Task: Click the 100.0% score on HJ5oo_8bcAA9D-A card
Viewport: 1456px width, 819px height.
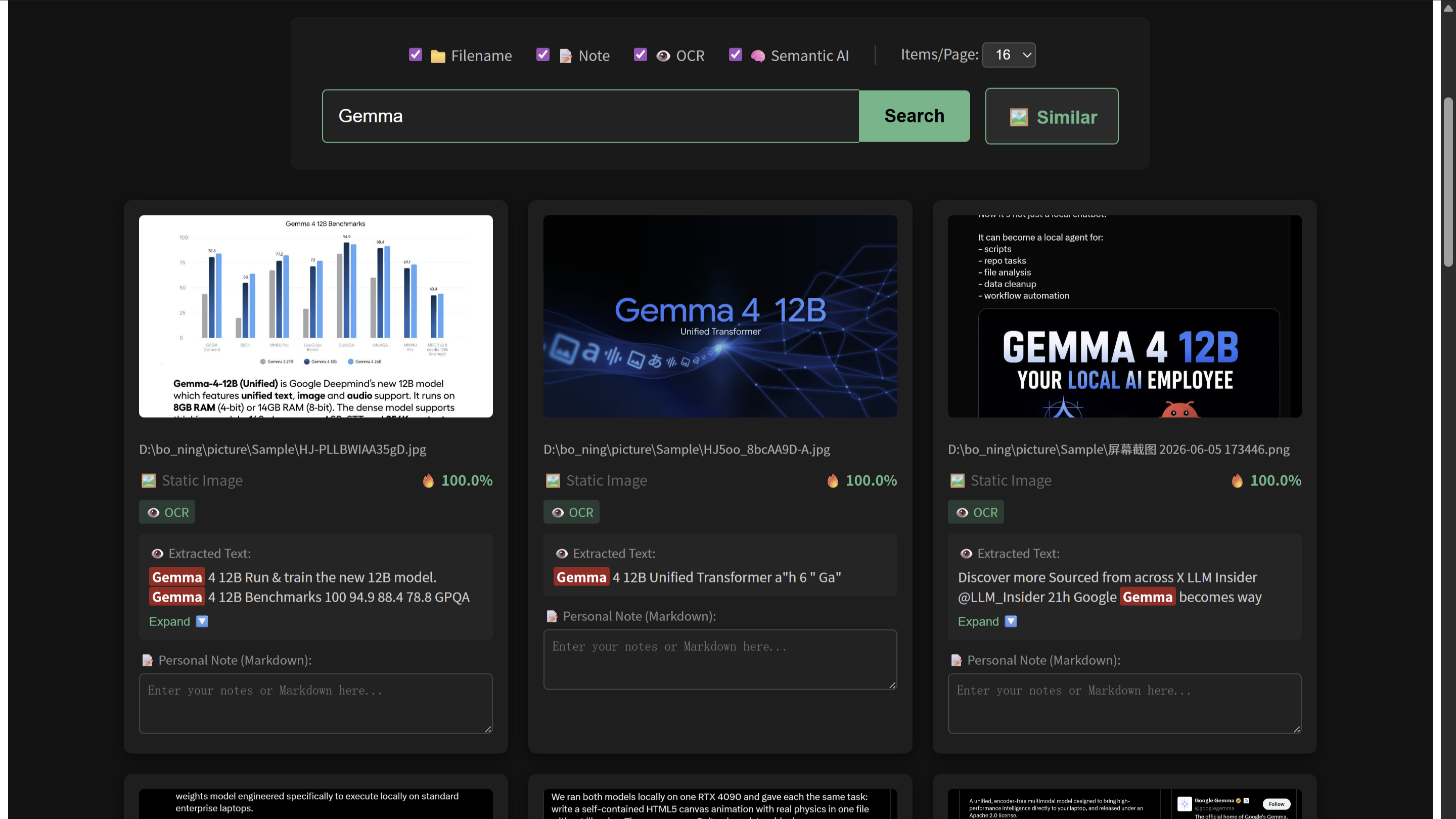Action: coord(871,480)
